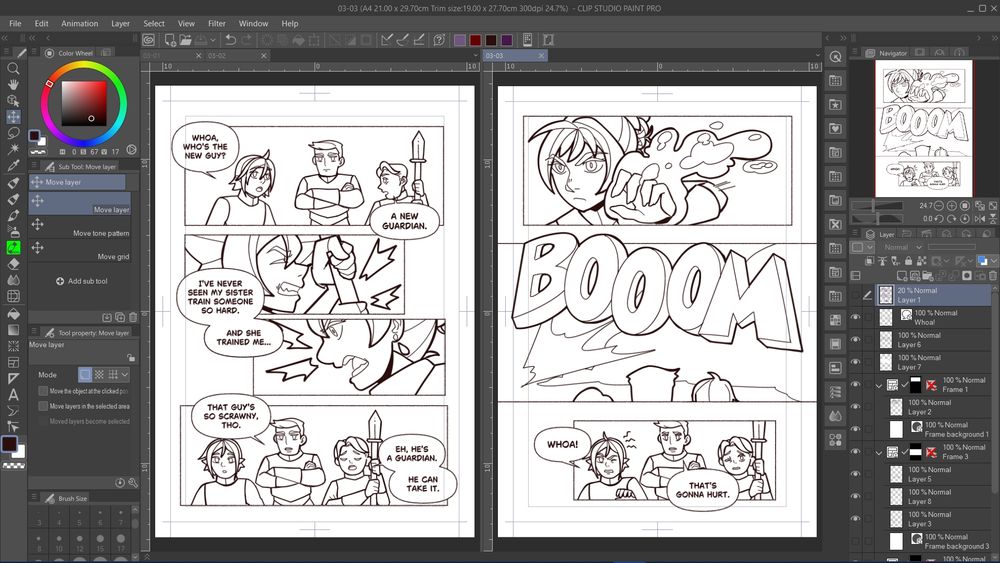Select the Lasso selection tool

point(13,133)
